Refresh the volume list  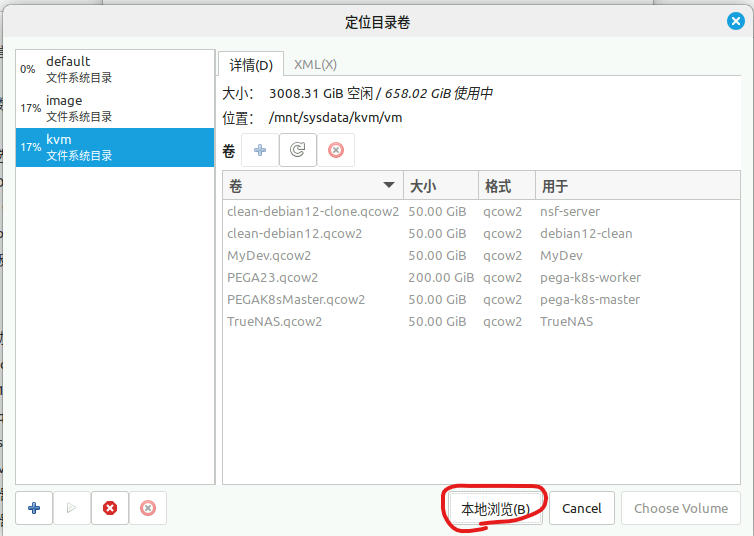click(298, 150)
